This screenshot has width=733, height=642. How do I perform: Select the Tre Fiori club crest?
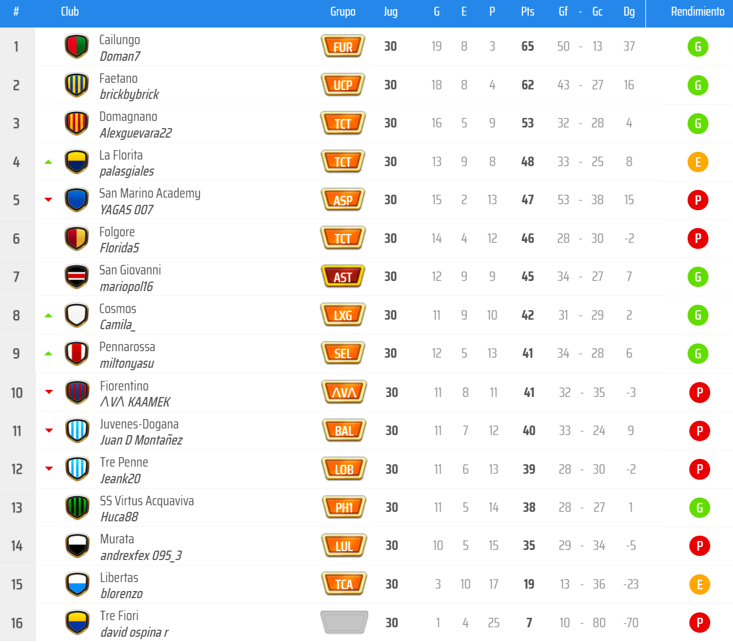click(77, 622)
